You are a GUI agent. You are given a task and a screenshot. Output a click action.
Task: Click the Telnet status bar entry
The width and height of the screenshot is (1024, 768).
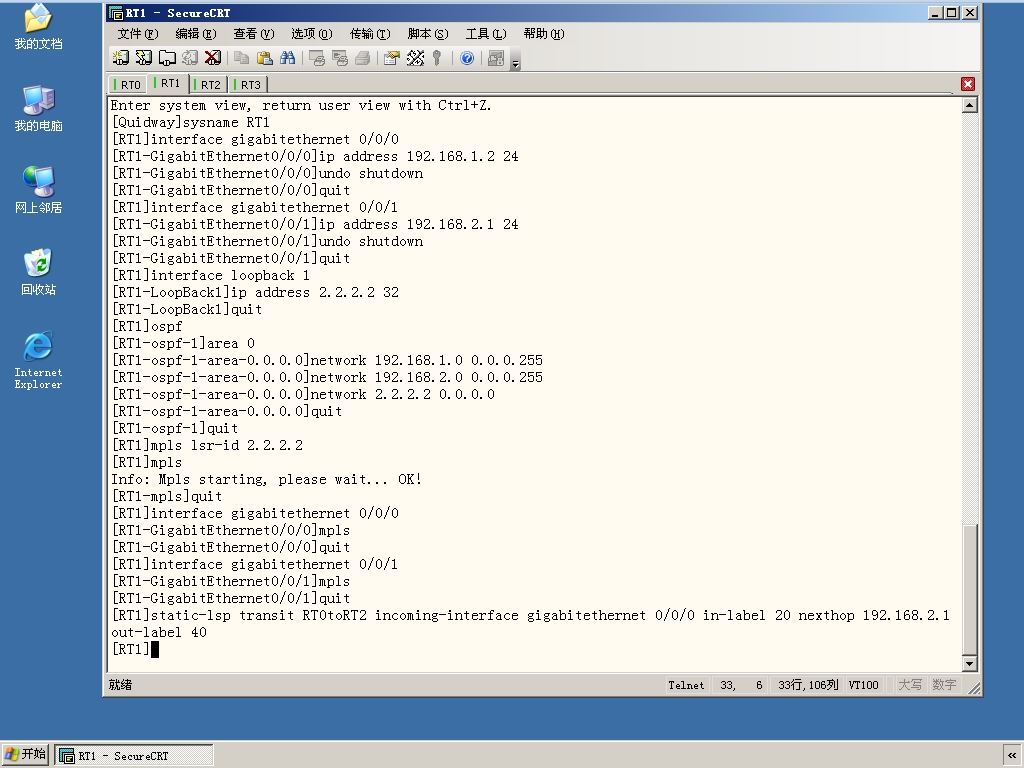[686, 685]
